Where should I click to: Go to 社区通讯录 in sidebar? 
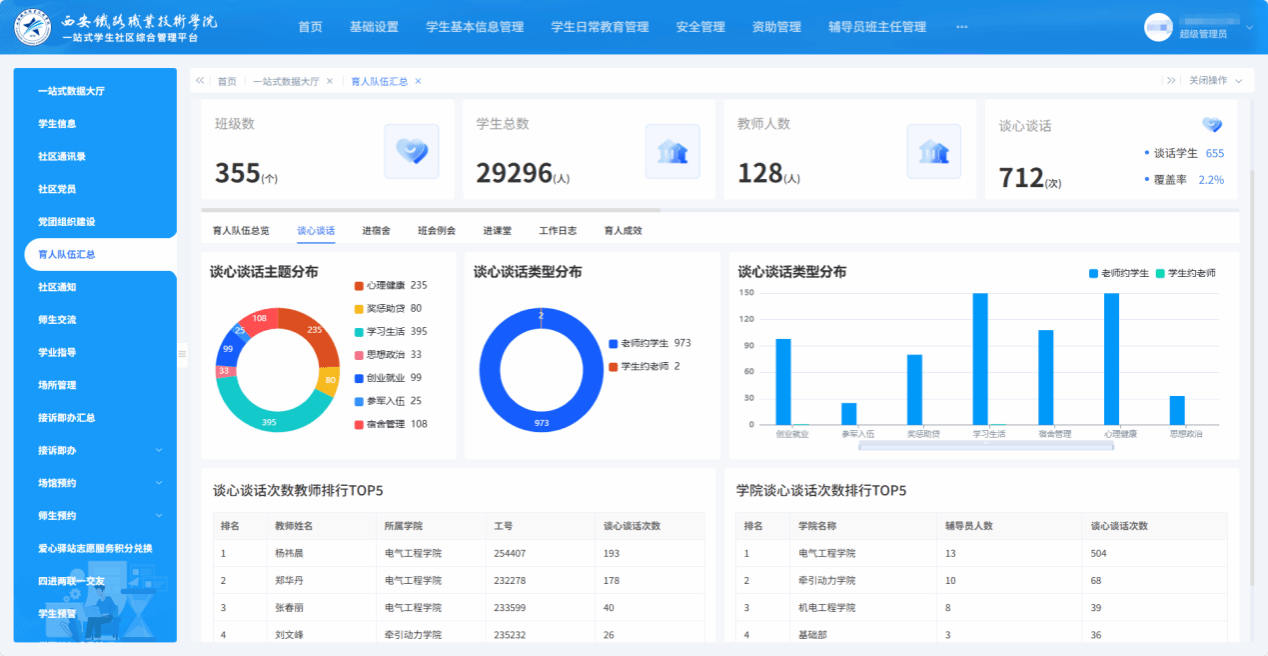[x=62, y=157]
